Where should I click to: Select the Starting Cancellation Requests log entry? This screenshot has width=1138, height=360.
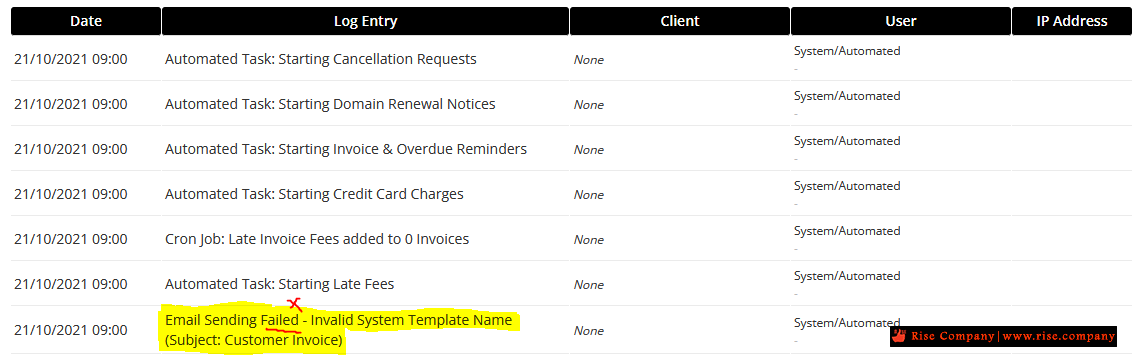[x=321, y=59]
